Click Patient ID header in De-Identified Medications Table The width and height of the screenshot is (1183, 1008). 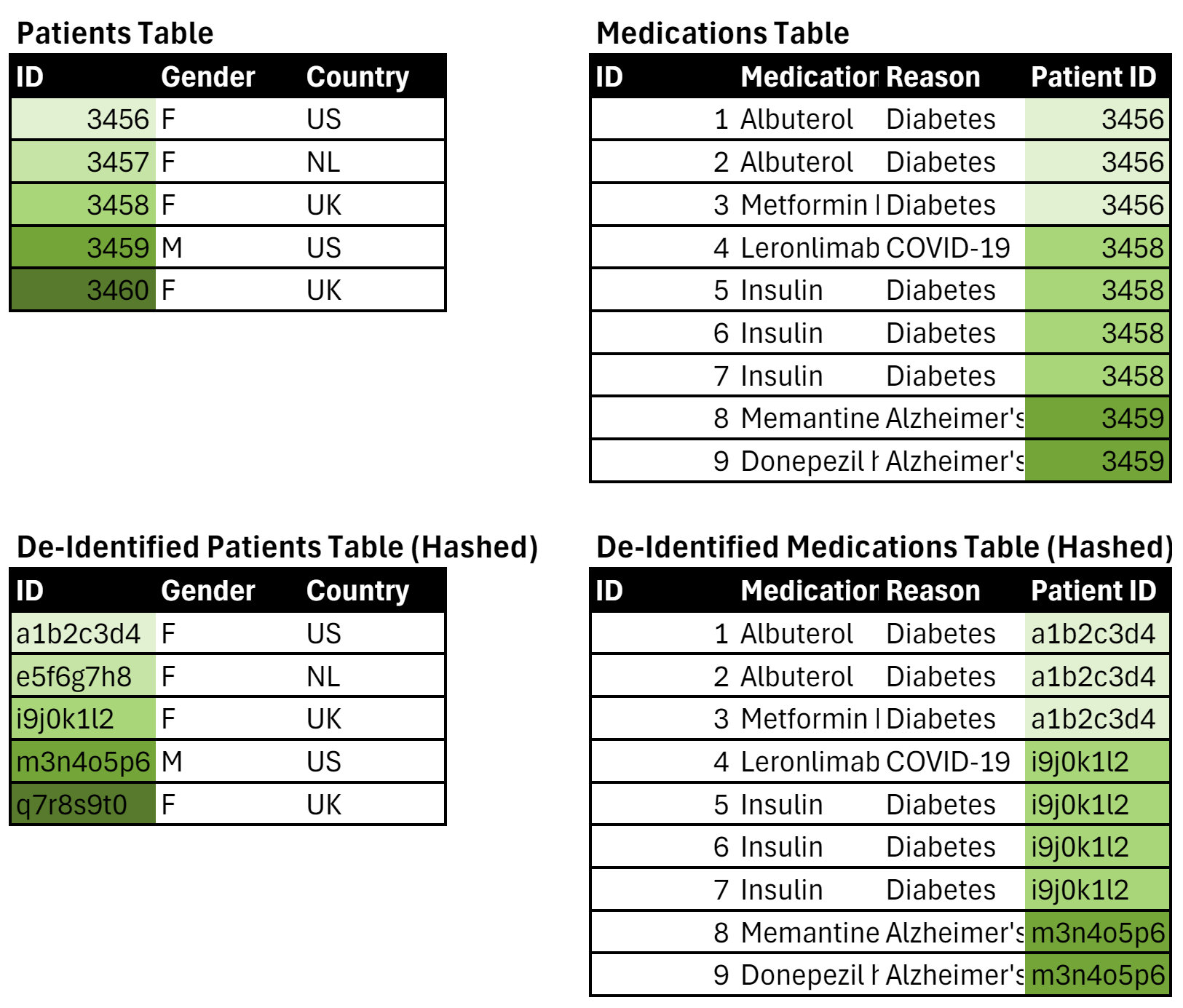tap(1093, 591)
